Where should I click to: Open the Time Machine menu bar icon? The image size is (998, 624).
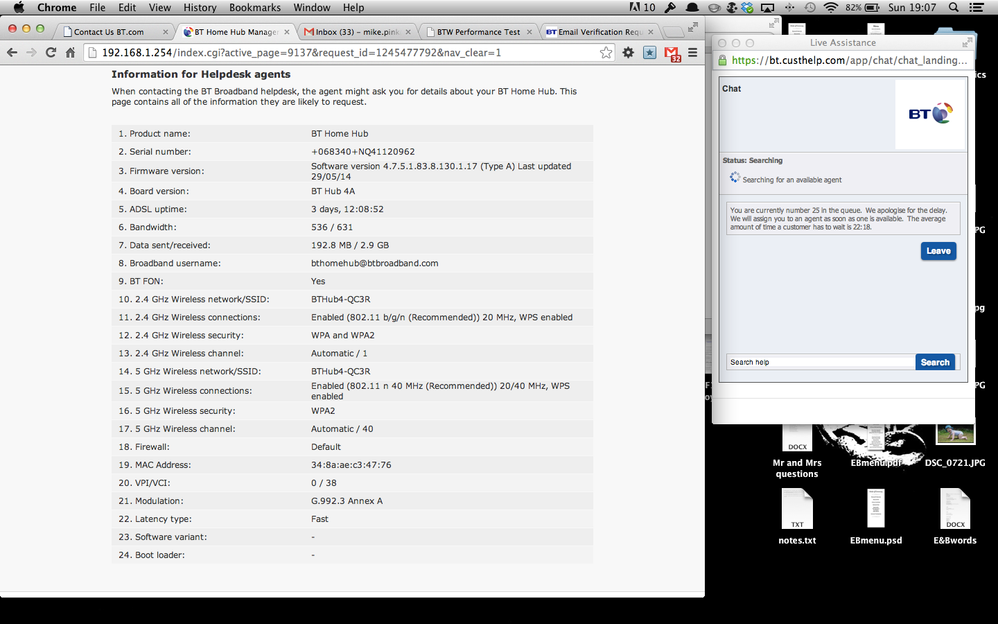pyautogui.click(x=810, y=7)
